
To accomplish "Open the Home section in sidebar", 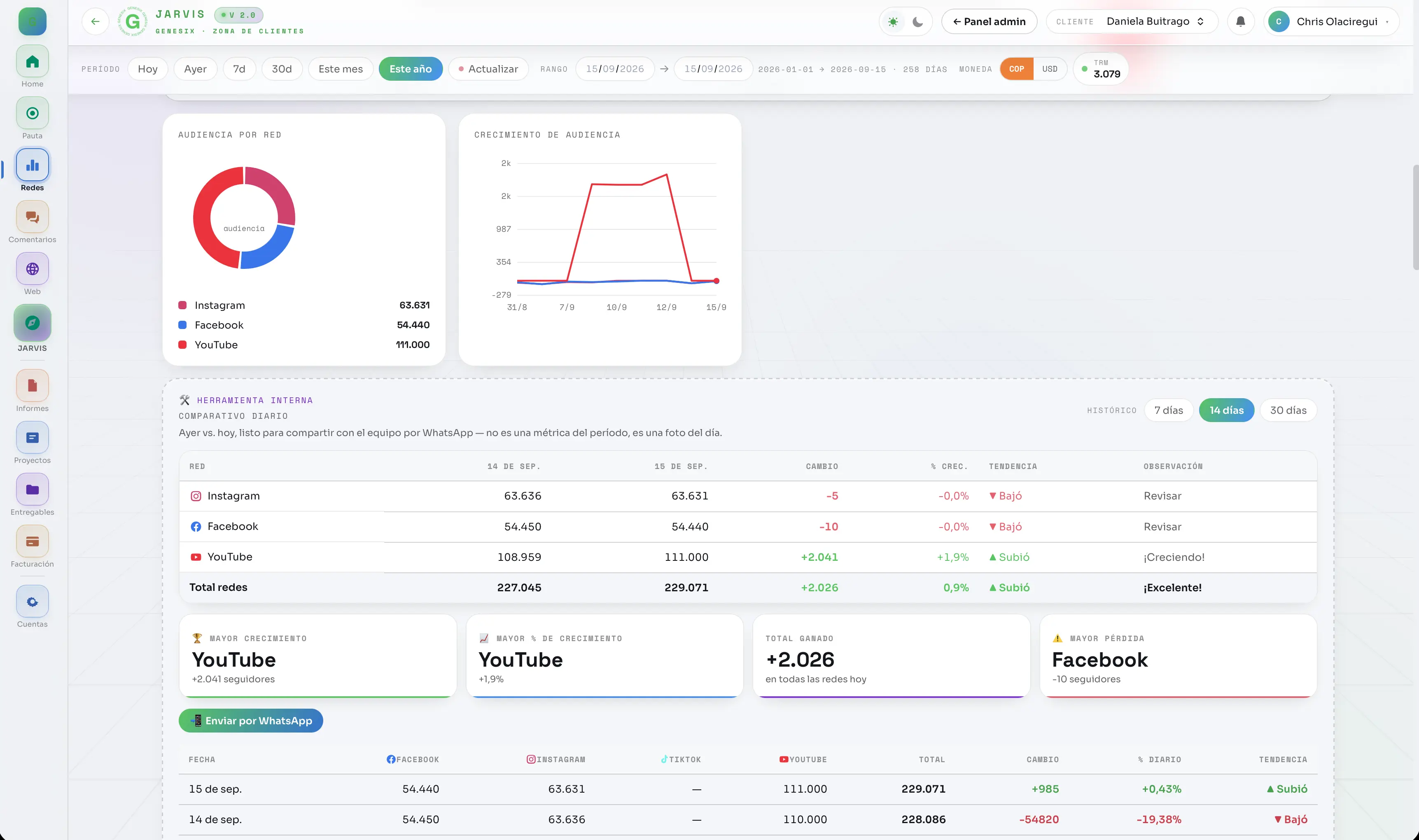I will (x=32, y=62).
